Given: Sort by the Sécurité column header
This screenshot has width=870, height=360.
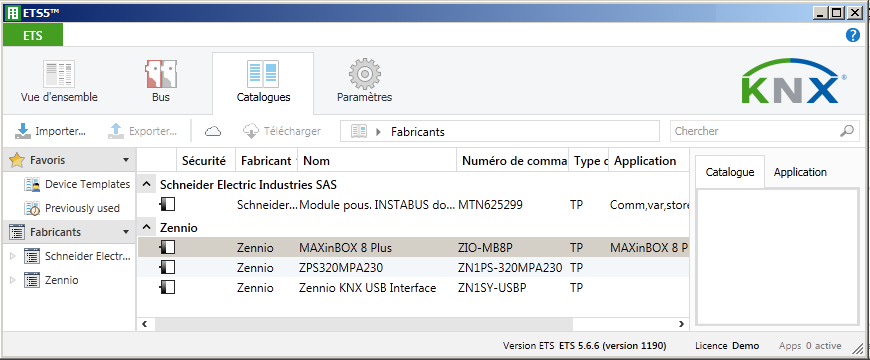Looking at the screenshot, I should (206, 161).
